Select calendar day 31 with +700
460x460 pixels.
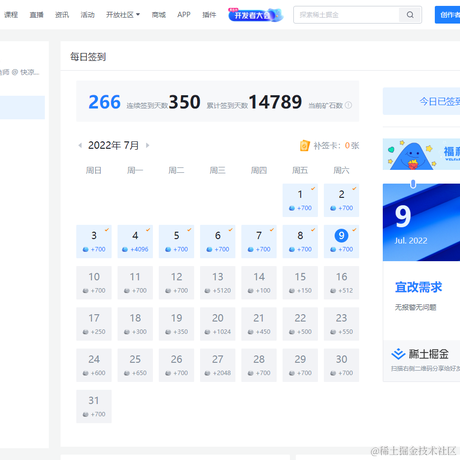[94, 406]
